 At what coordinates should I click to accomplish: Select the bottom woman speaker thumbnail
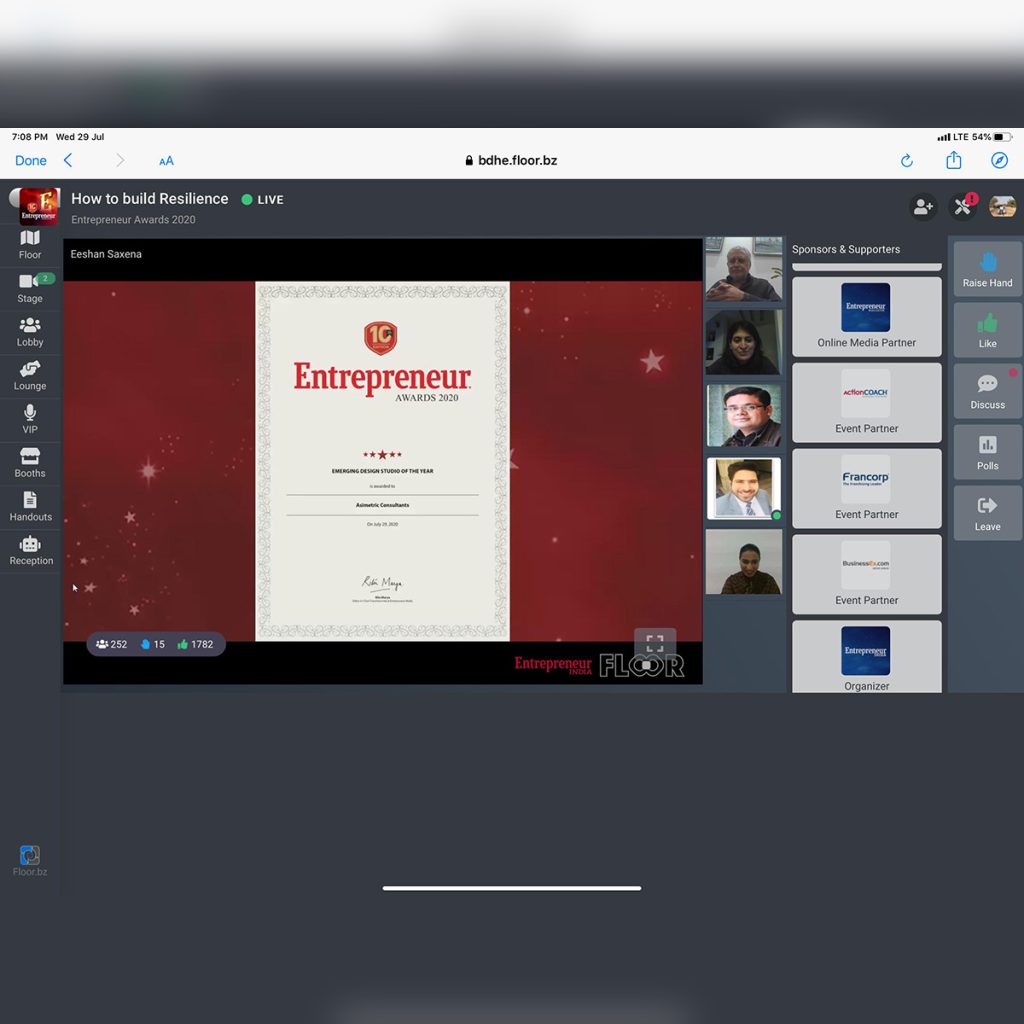tap(744, 562)
